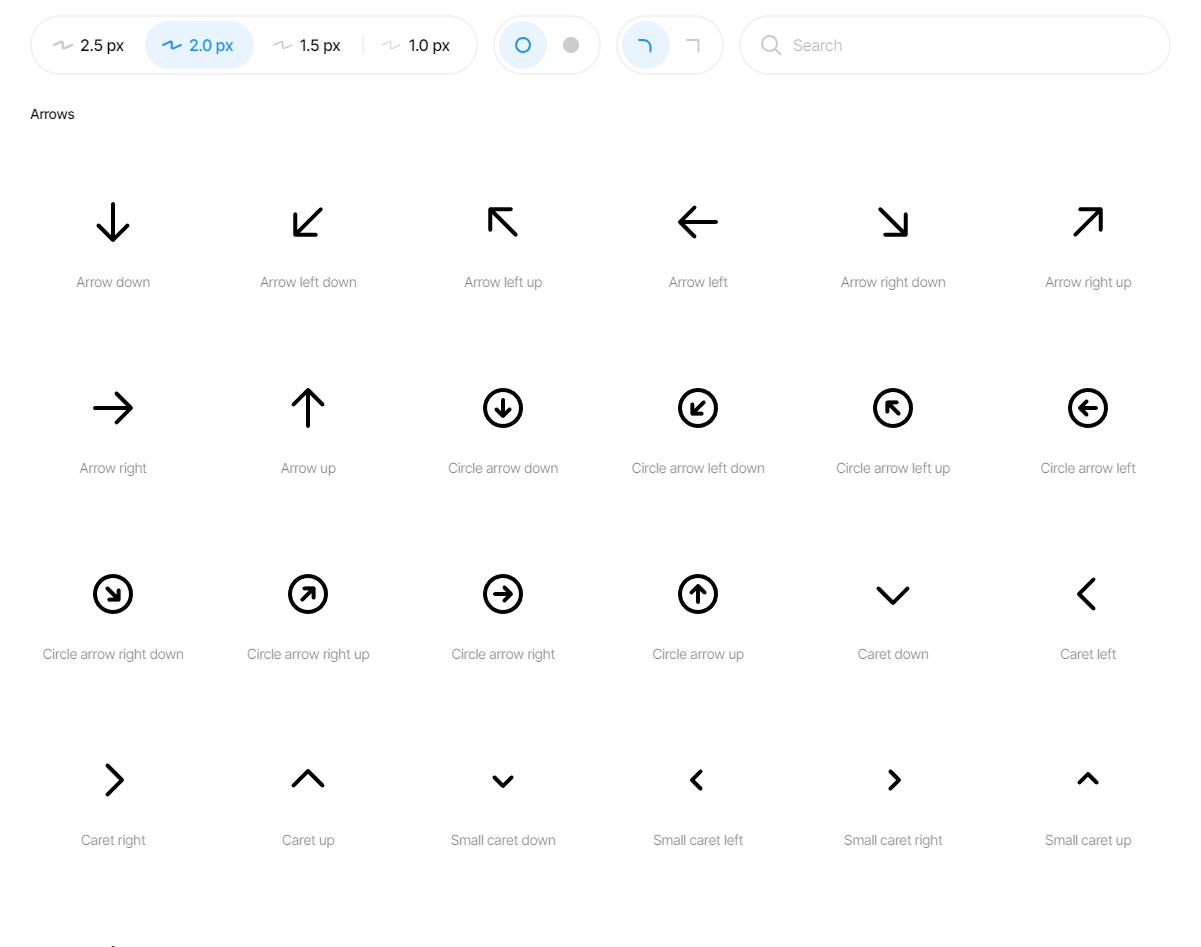
Task: Click the Small caret up icon
Action: 1088,779
